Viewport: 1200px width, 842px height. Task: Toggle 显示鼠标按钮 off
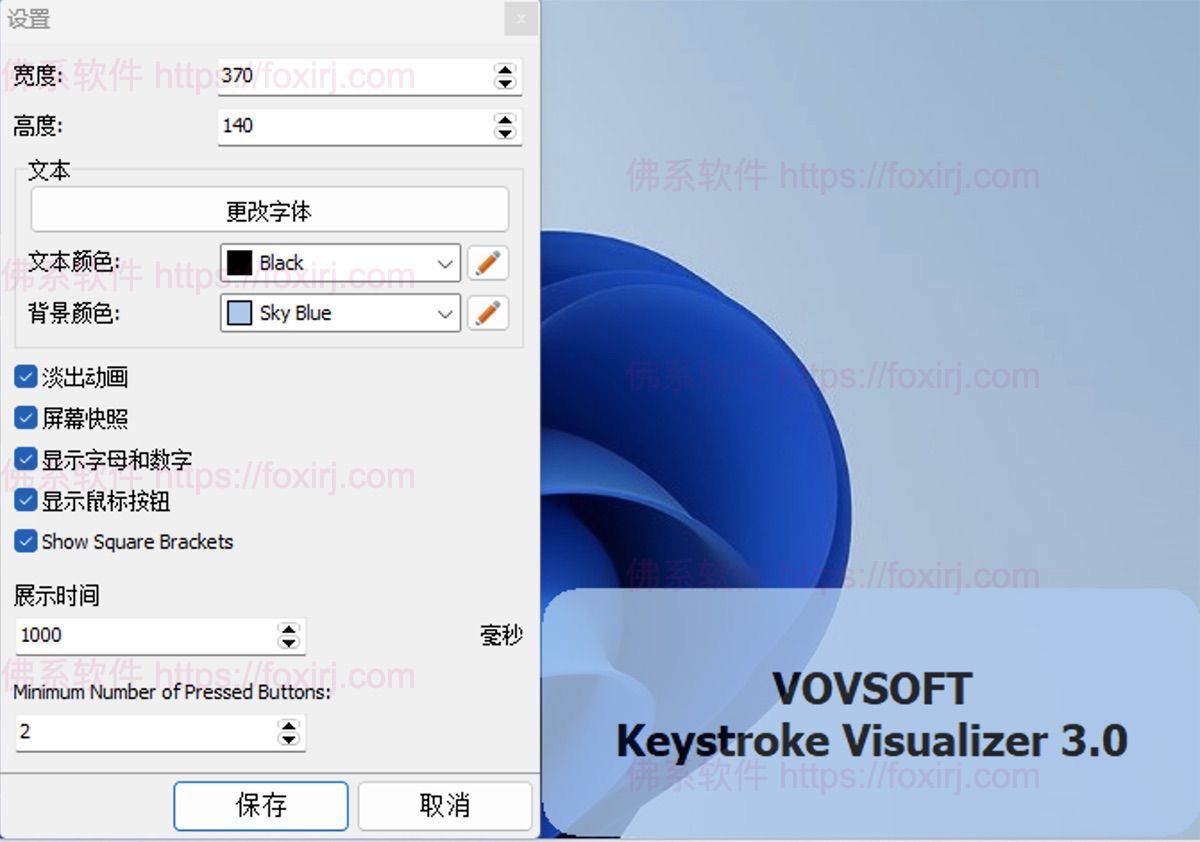coord(25,500)
